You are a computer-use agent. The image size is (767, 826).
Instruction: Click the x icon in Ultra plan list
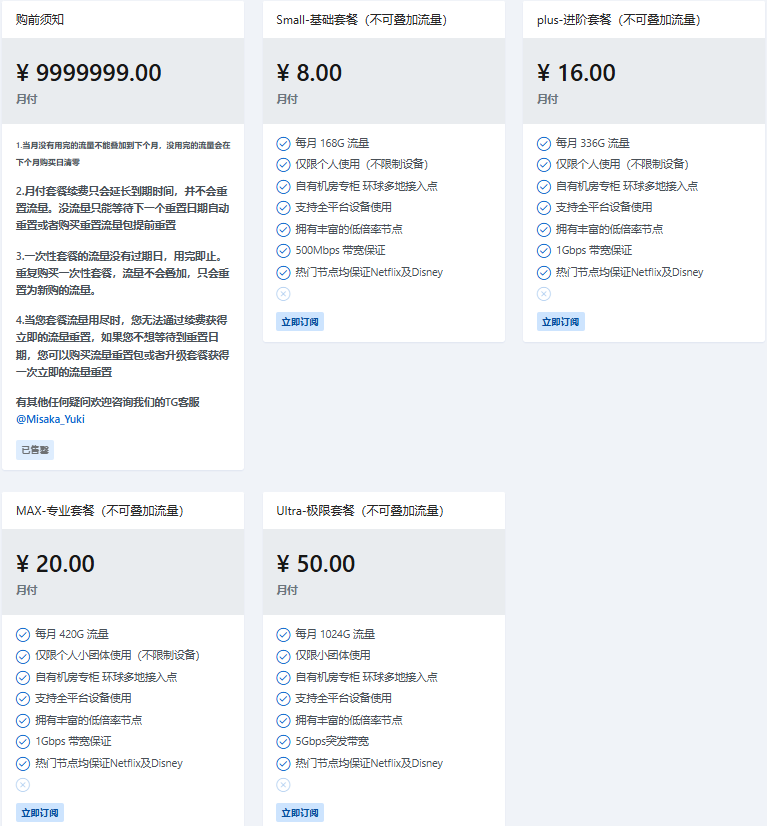tap(283, 784)
